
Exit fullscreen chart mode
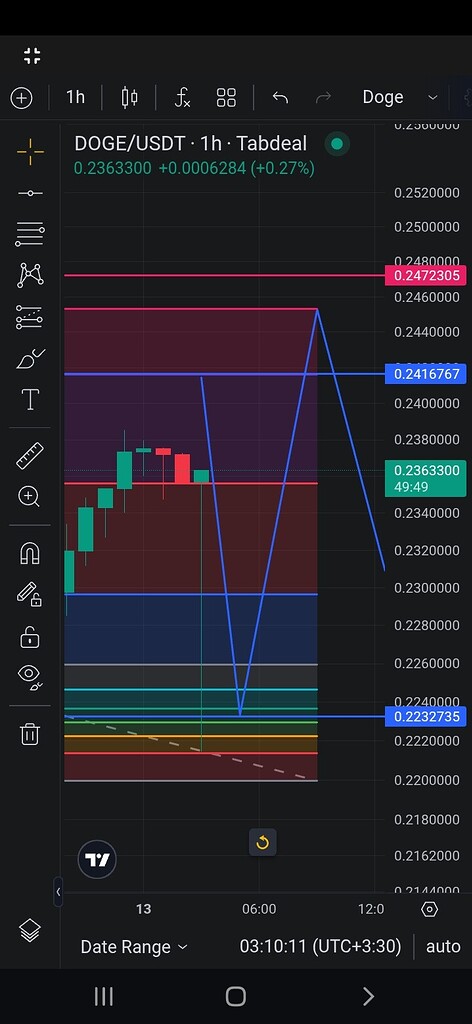click(32, 56)
